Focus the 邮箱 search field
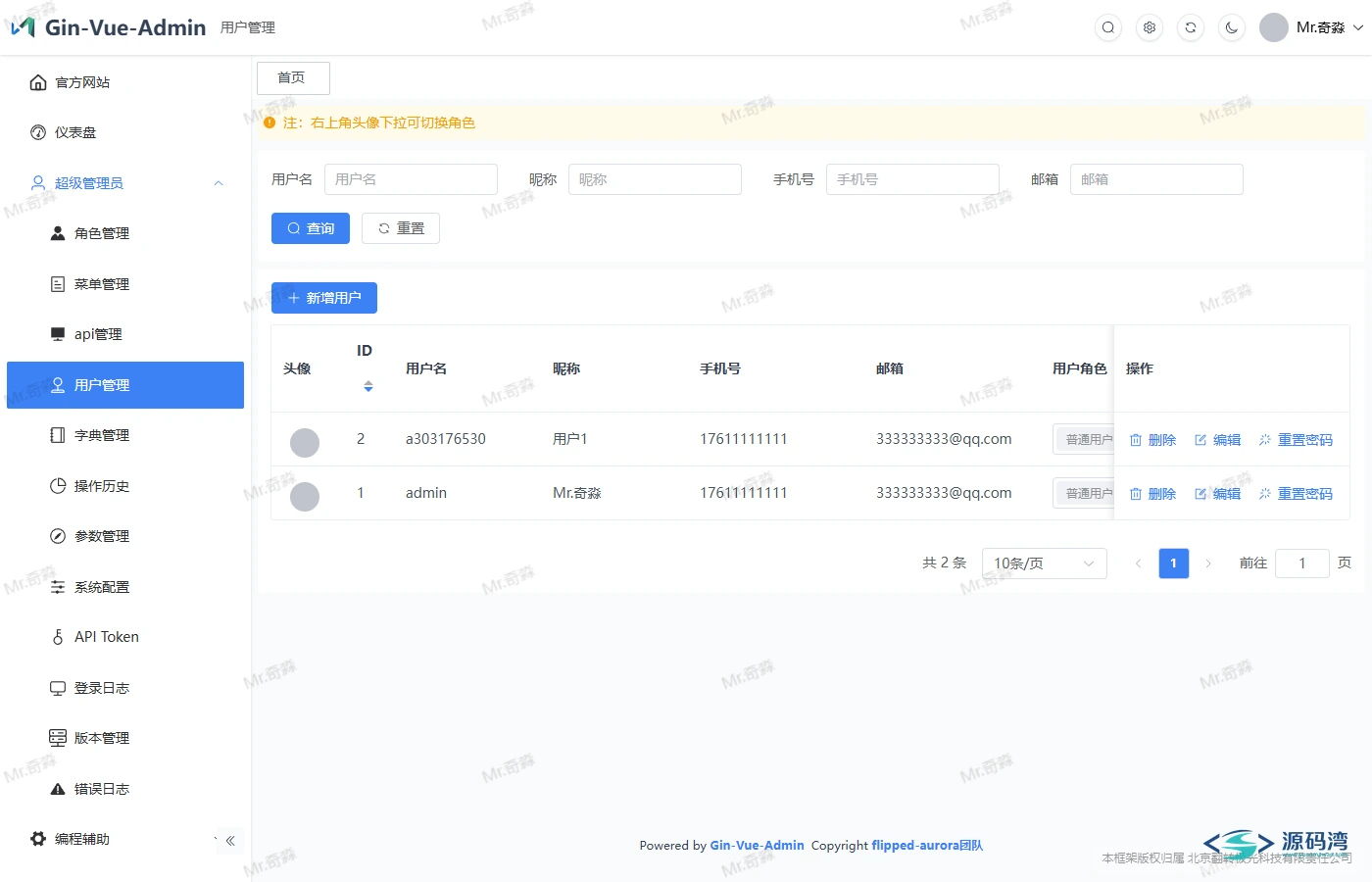Viewport: 1372px width, 882px height. 1156,179
